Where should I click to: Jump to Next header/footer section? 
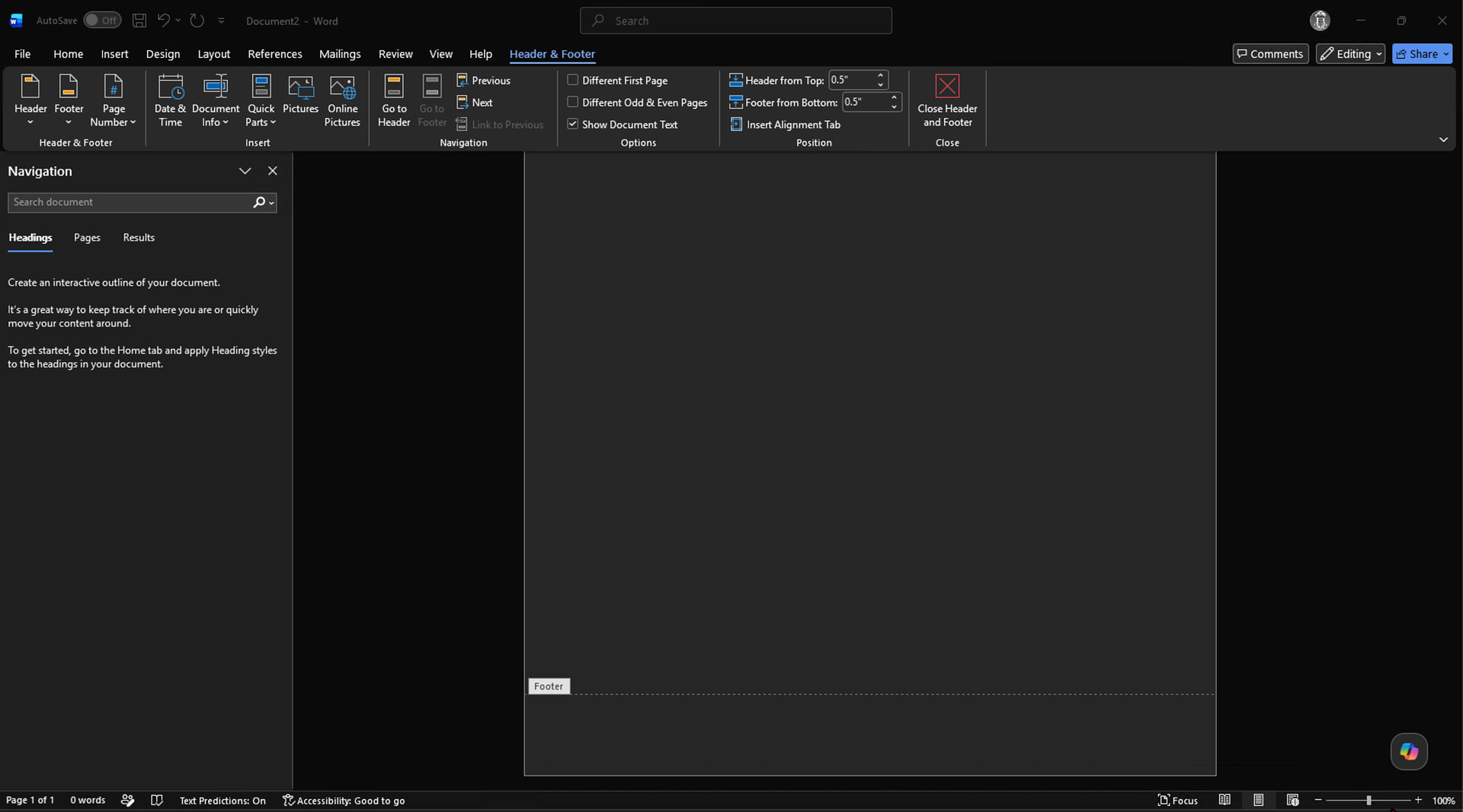475,102
